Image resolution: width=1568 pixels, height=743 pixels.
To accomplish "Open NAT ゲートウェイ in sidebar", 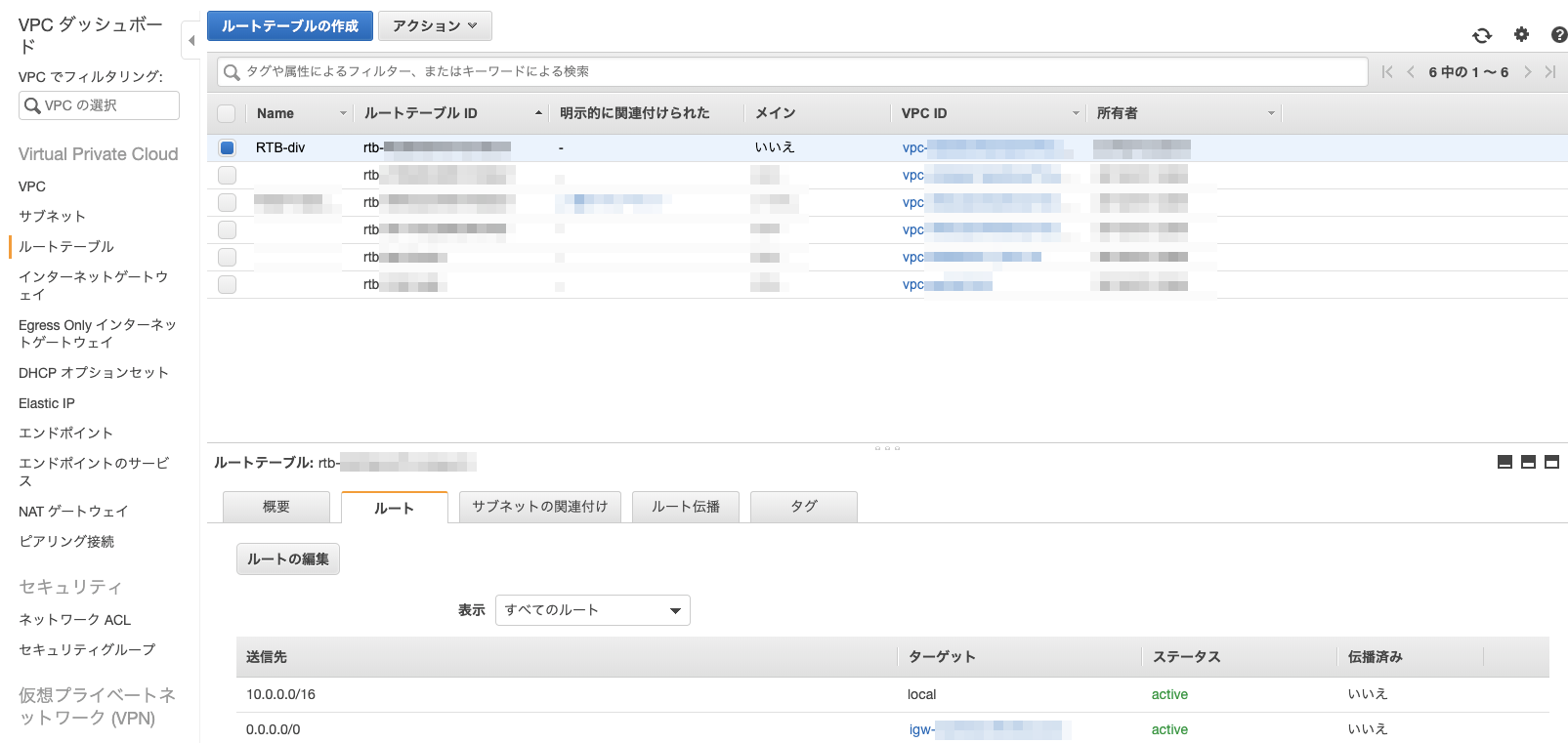I will coord(73,512).
